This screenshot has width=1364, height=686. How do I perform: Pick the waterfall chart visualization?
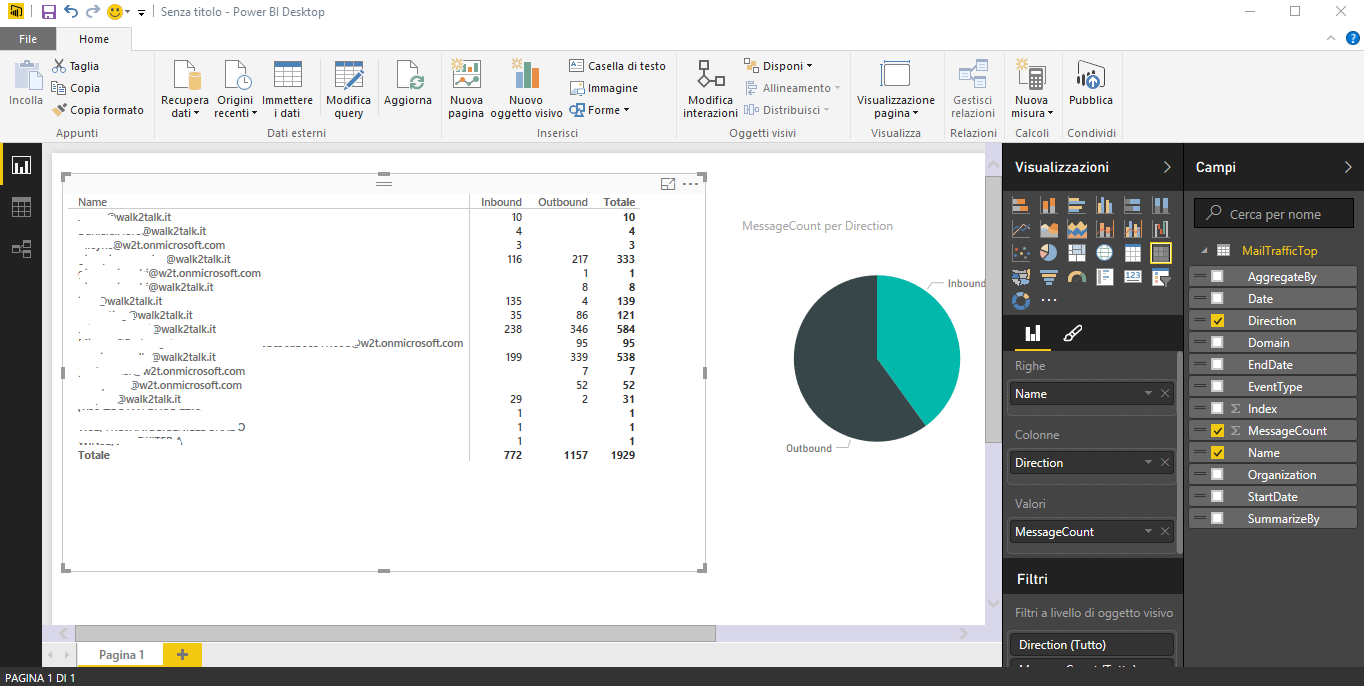1161,229
